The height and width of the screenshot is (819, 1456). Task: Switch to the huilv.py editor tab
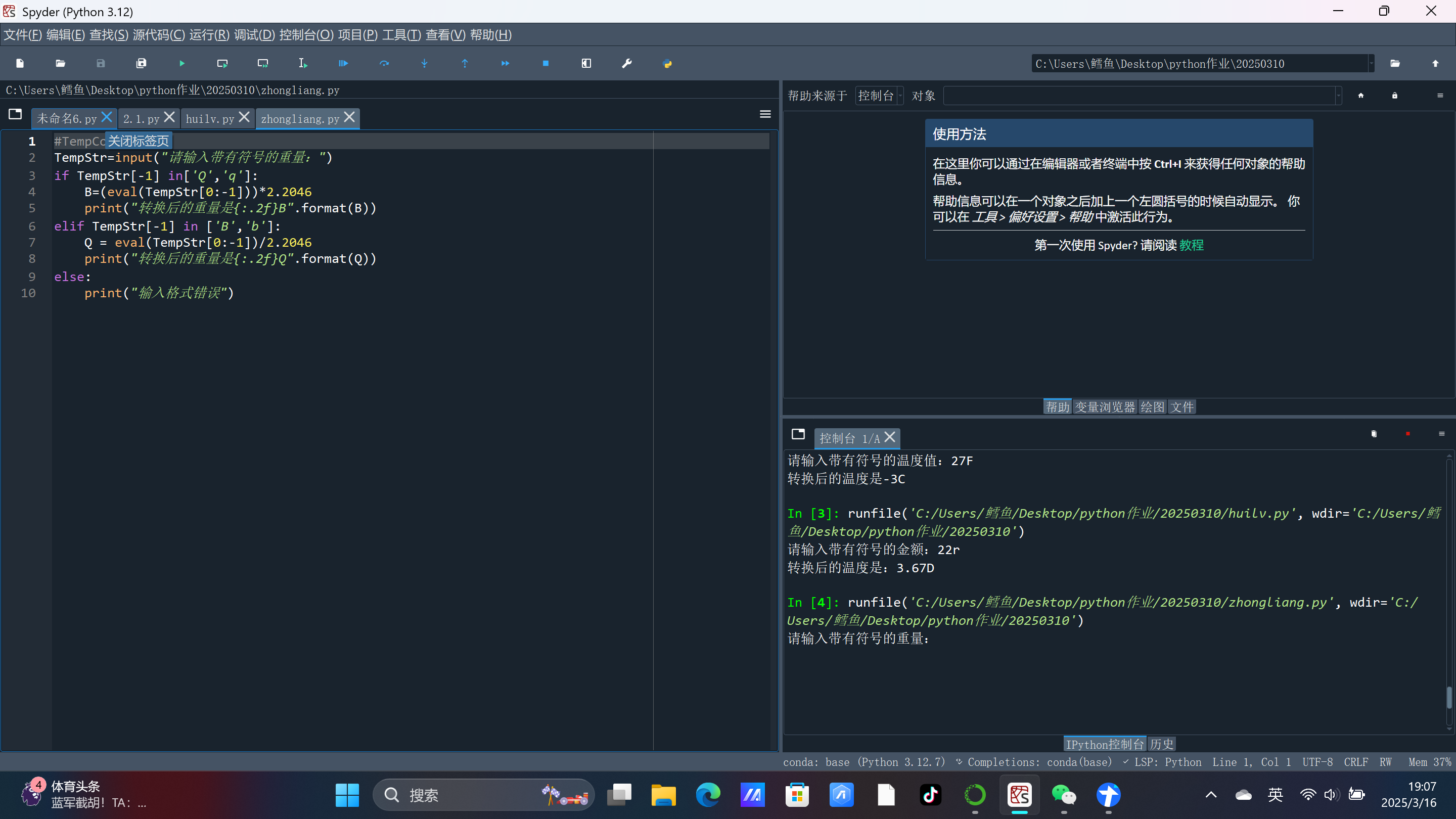(210, 119)
